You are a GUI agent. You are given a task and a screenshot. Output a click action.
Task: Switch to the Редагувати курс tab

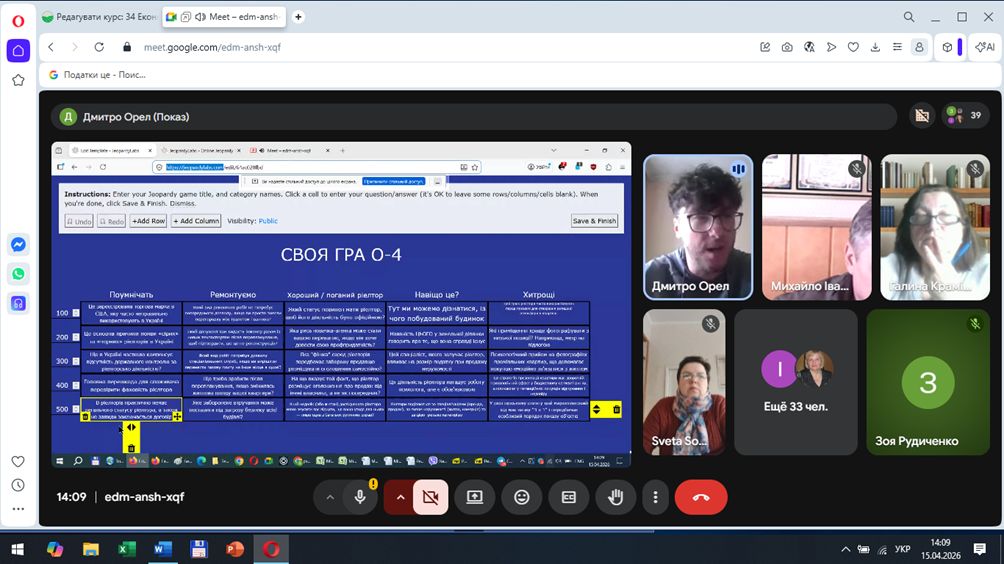point(100,17)
